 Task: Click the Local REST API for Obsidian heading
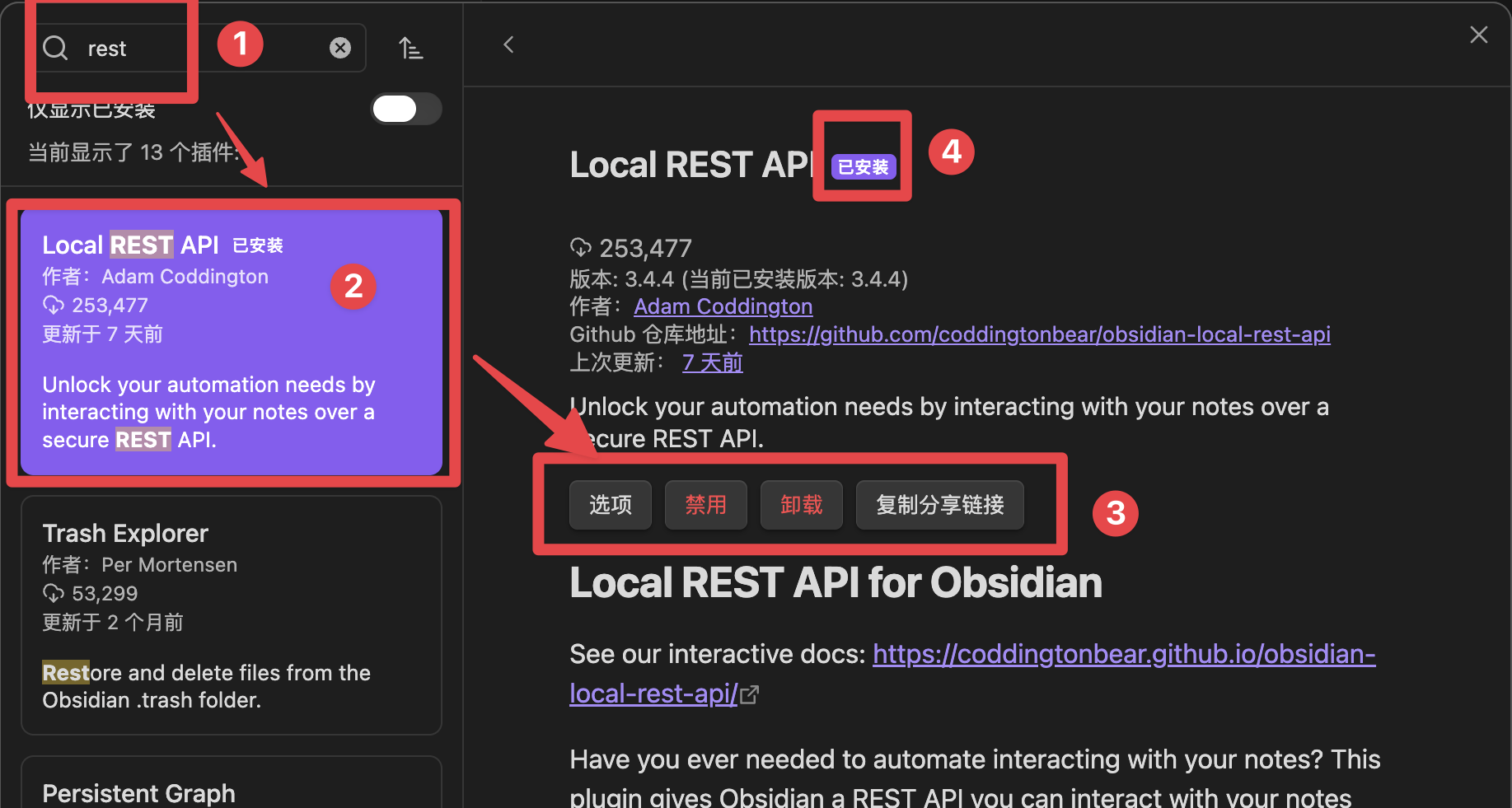(x=836, y=582)
